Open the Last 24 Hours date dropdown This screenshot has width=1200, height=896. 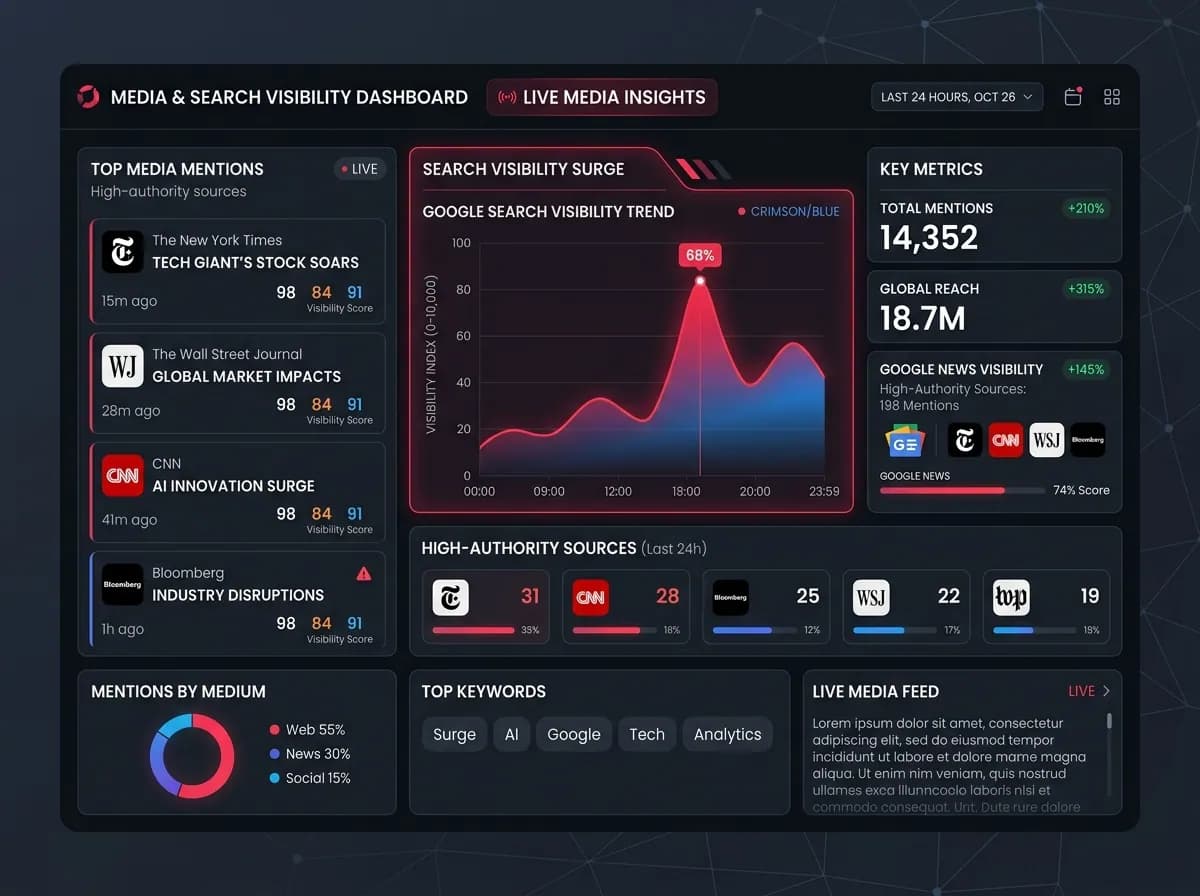[x=957, y=97]
